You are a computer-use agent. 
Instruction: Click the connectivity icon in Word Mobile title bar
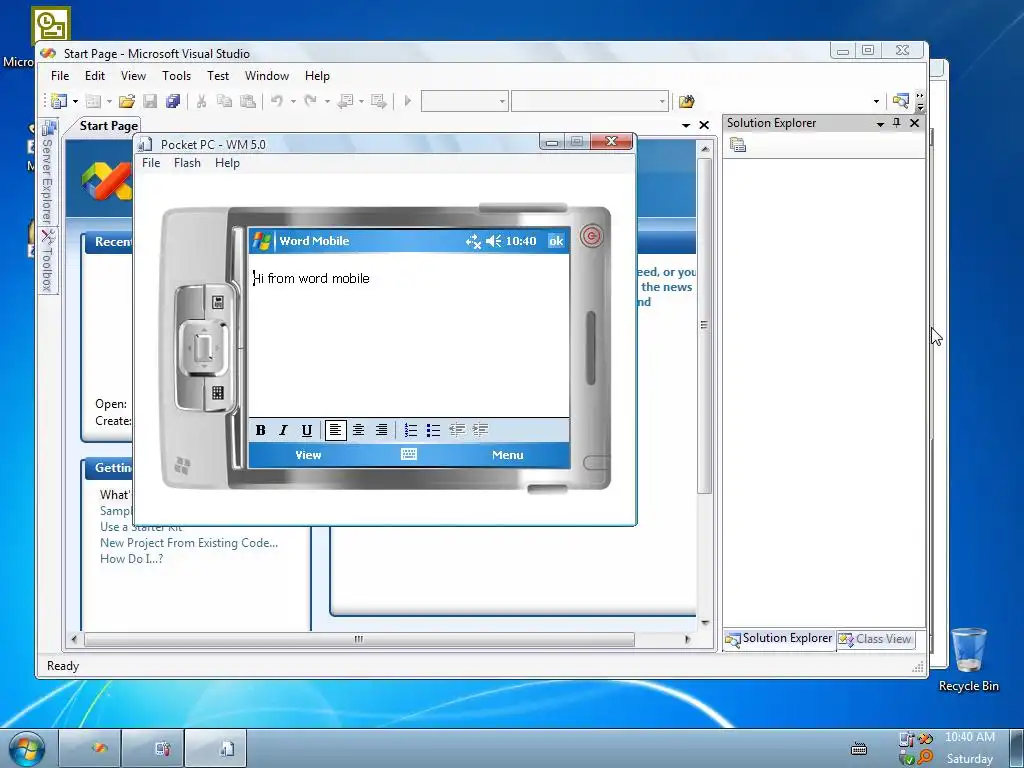point(473,242)
